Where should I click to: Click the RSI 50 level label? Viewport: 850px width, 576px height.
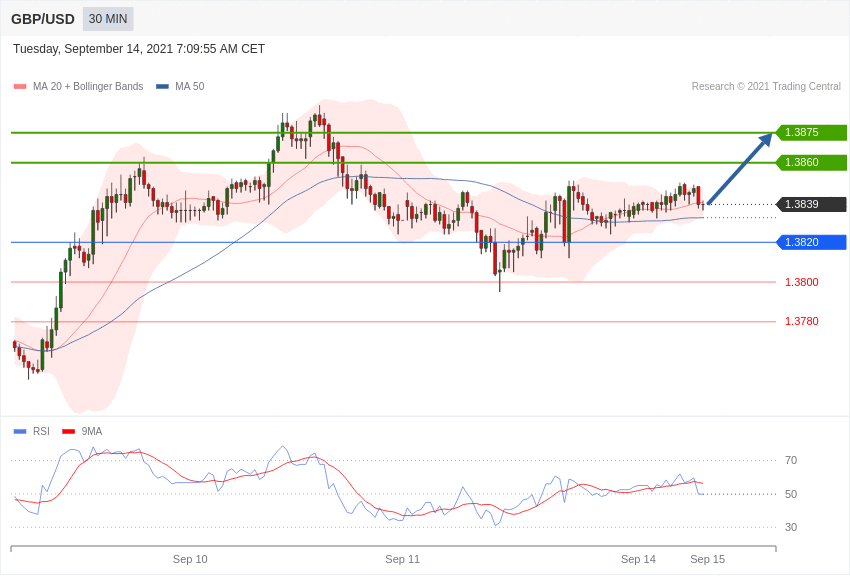(791, 494)
